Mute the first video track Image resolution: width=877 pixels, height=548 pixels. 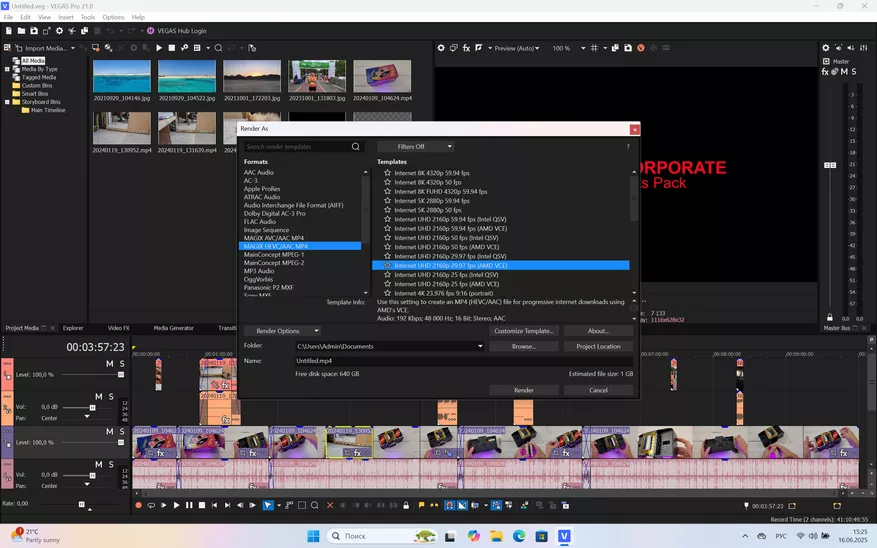[x=110, y=364]
